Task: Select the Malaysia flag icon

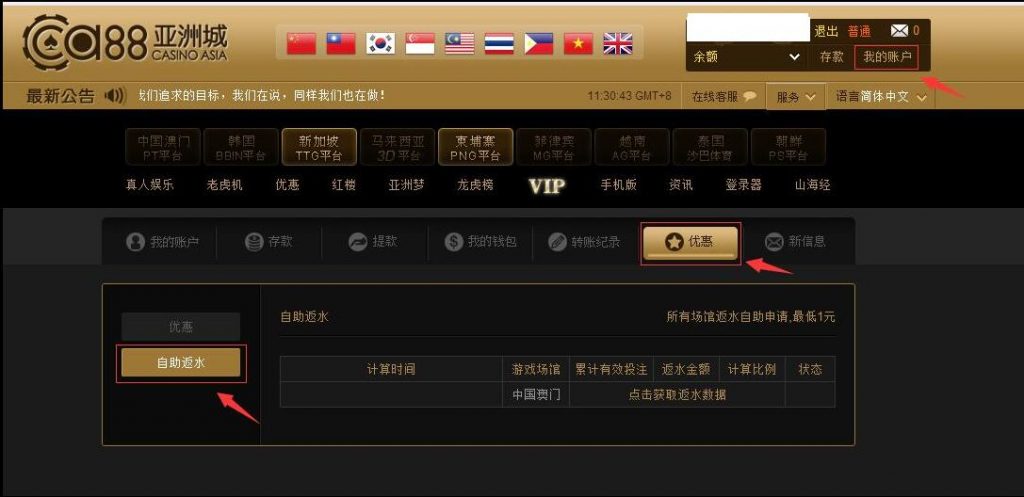Action: pyautogui.click(x=459, y=44)
